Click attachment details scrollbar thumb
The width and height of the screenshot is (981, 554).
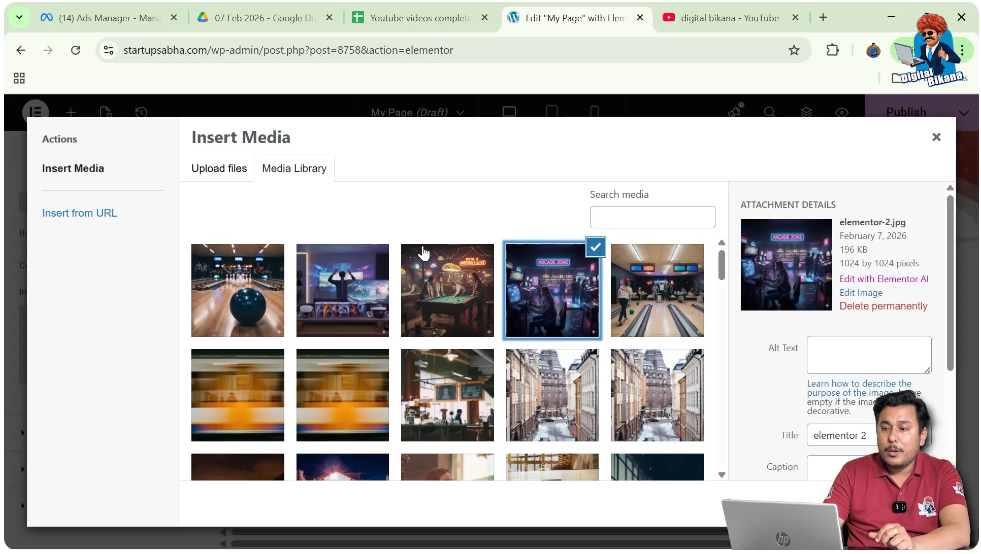(950, 282)
